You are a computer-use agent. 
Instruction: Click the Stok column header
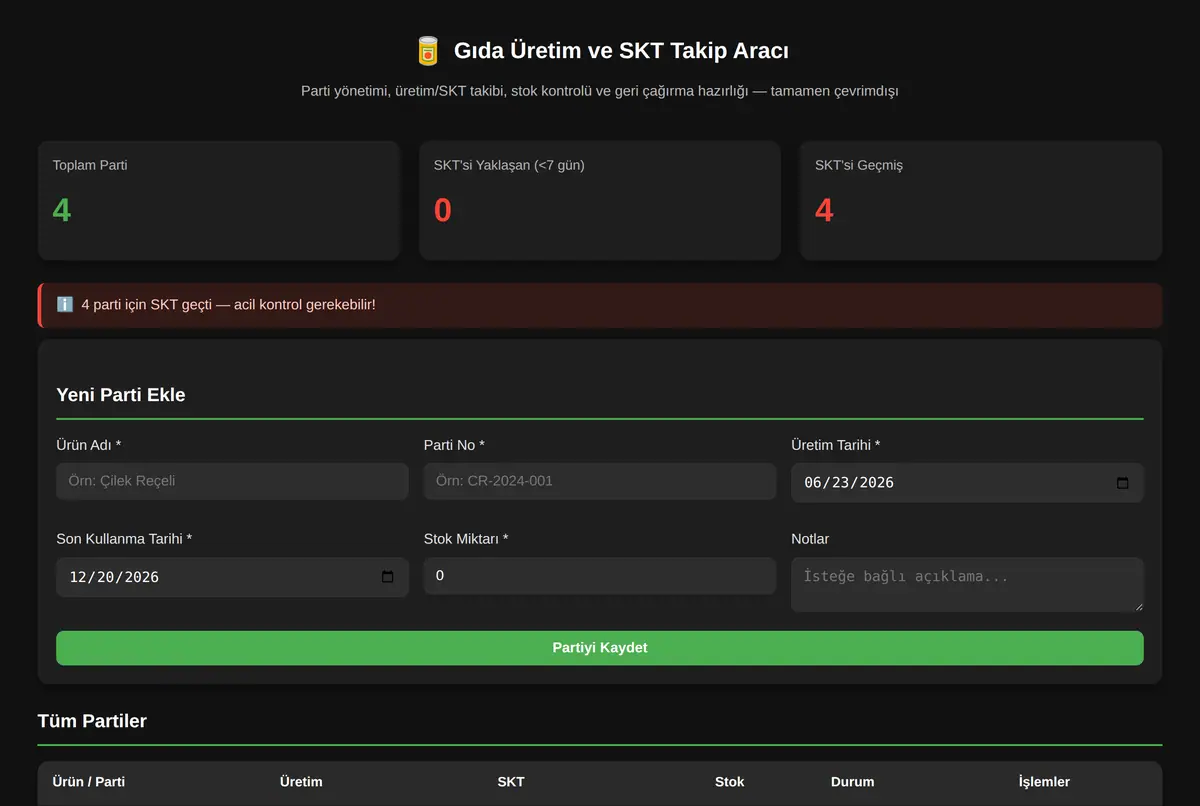click(x=730, y=782)
